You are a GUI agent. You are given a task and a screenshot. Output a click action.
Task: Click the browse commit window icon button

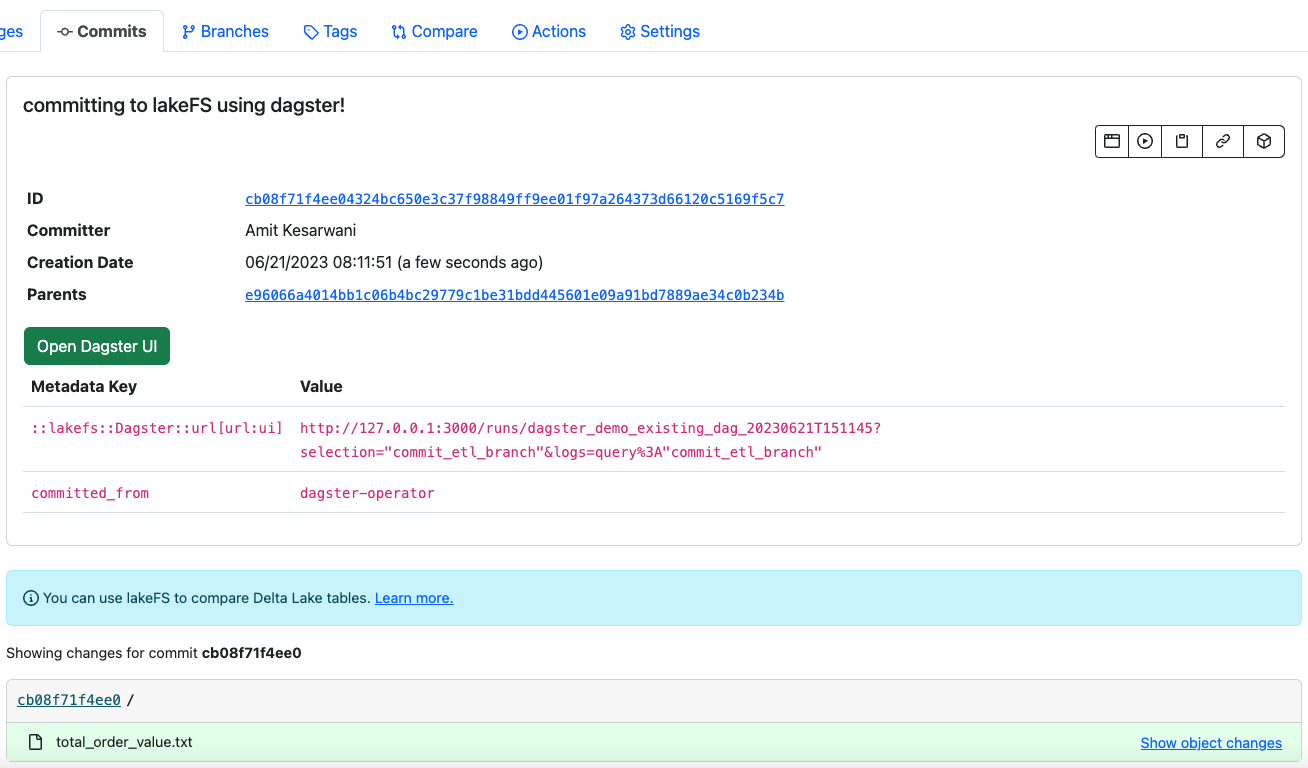[1112, 141]
